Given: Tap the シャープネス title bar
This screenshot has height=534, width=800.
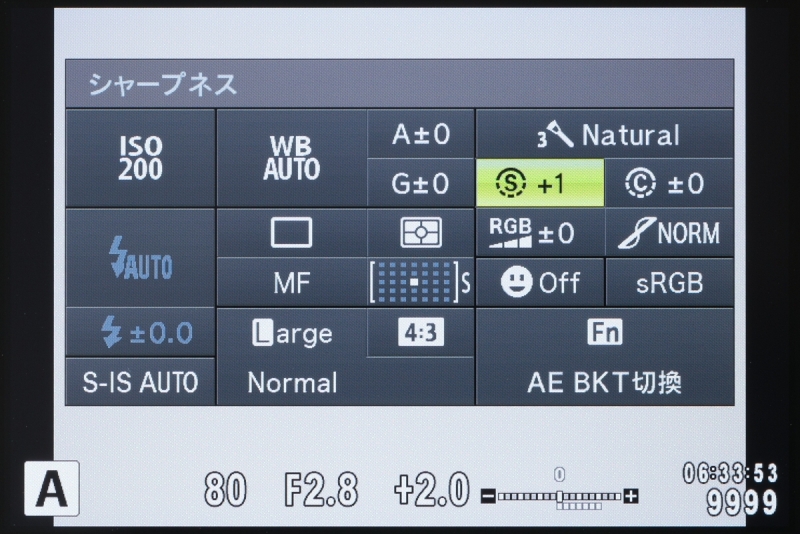Looking at the screenshot, I should (399, 83).
